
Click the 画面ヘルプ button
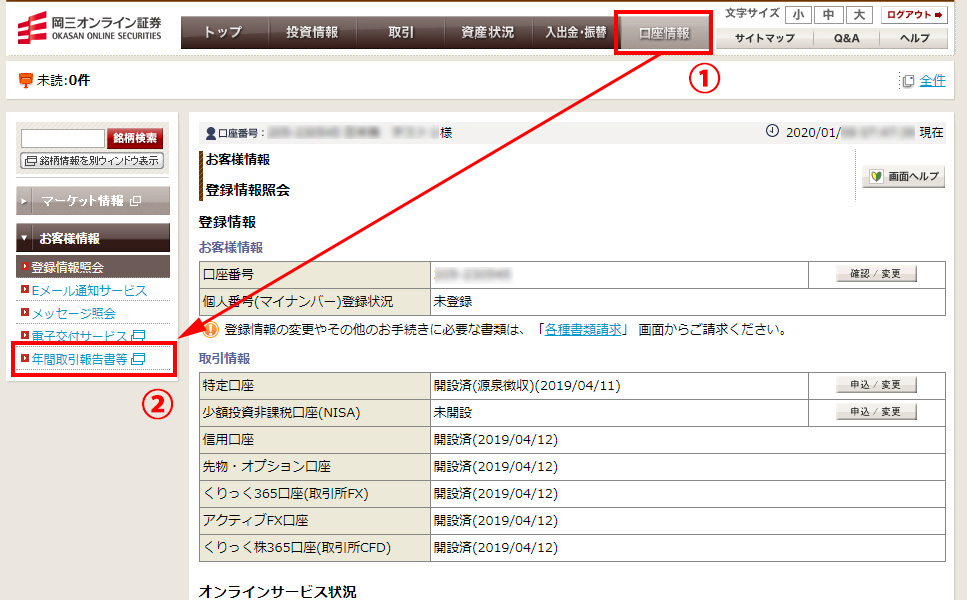pyautogui.click(x=903, y=176)
